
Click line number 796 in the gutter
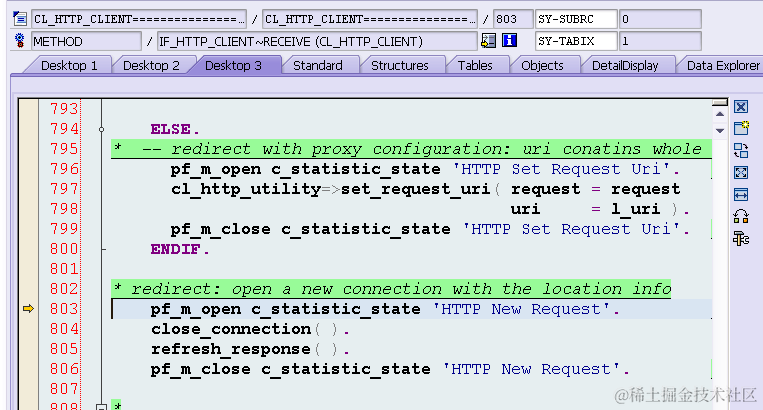point(64,169)
